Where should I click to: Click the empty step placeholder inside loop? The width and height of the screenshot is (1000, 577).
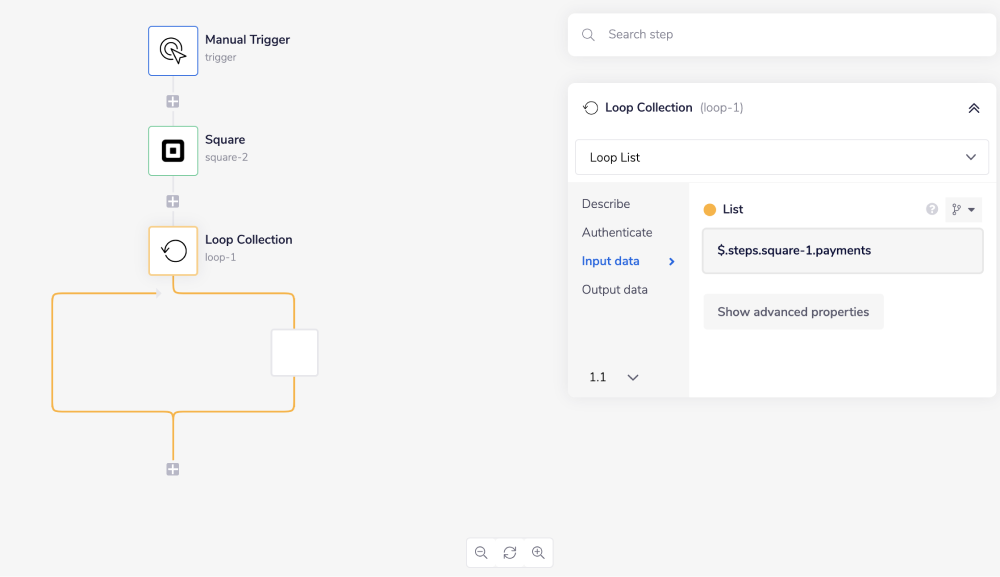click(x=294, y=353)
